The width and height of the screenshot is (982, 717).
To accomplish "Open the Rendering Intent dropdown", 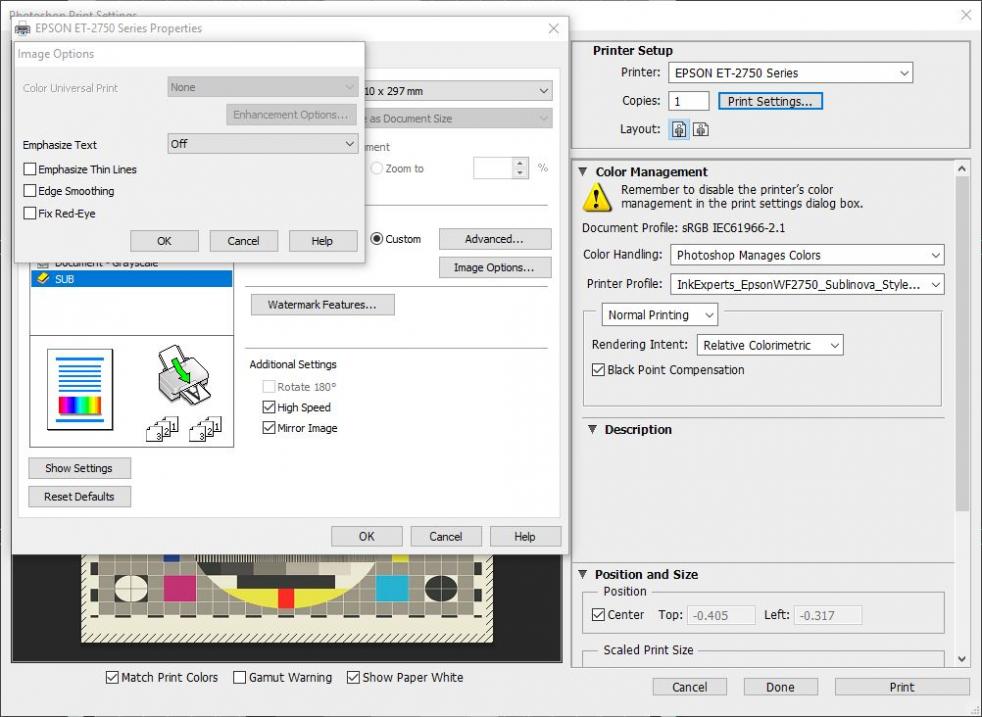I will pyautogui.click(x=770, y=345).
